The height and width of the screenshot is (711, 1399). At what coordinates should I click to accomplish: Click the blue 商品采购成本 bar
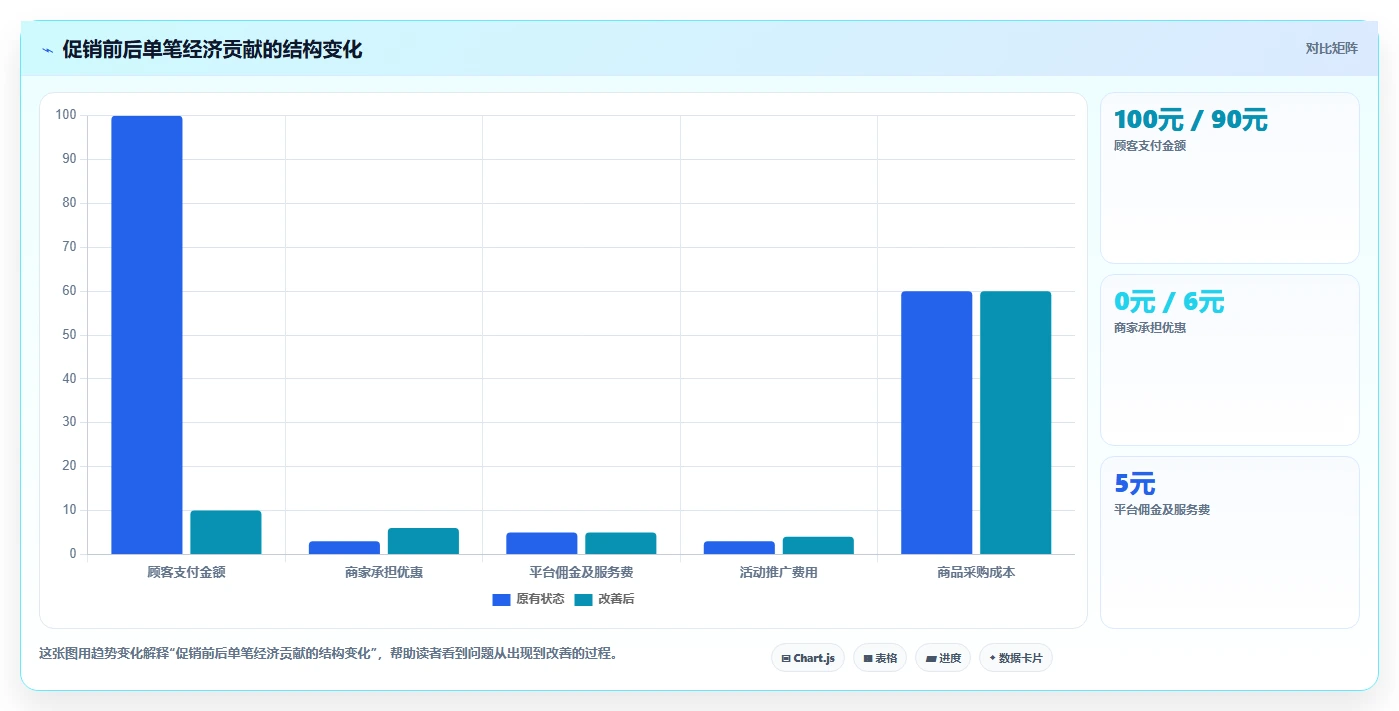click(937, 423)
